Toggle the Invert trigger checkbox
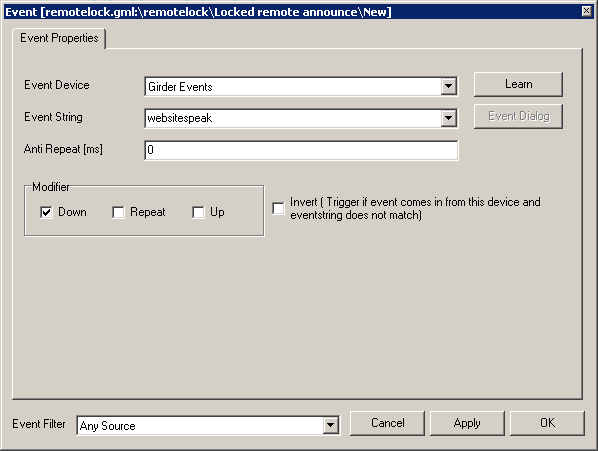The width and height of the screenshot is (598, 451). point(278,208)
